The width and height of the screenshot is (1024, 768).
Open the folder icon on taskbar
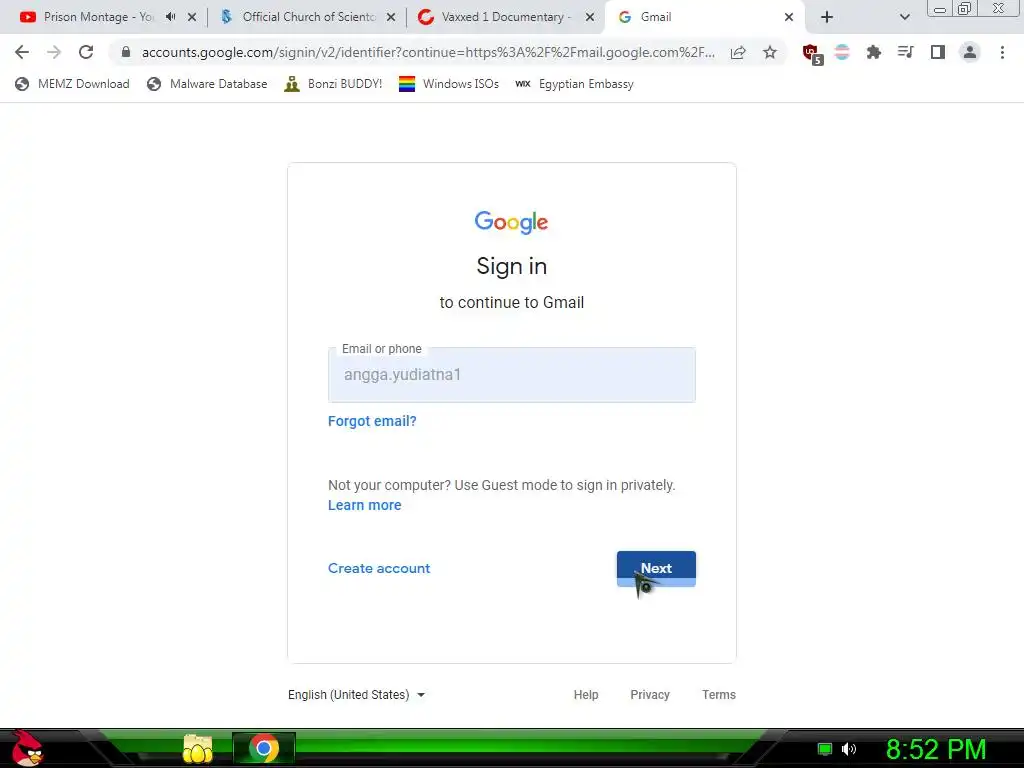point(198,749)
